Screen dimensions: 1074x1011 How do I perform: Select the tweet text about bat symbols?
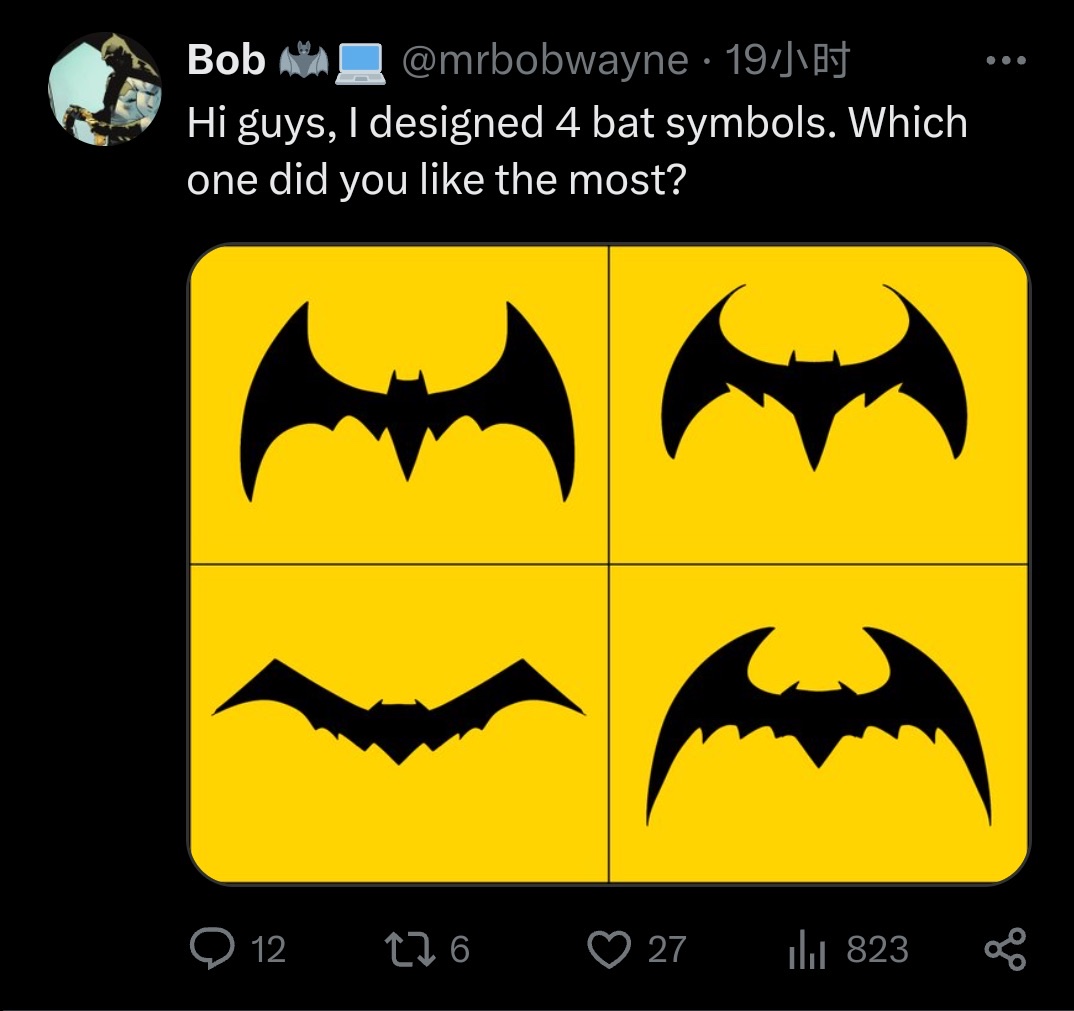tap(577, 151)
